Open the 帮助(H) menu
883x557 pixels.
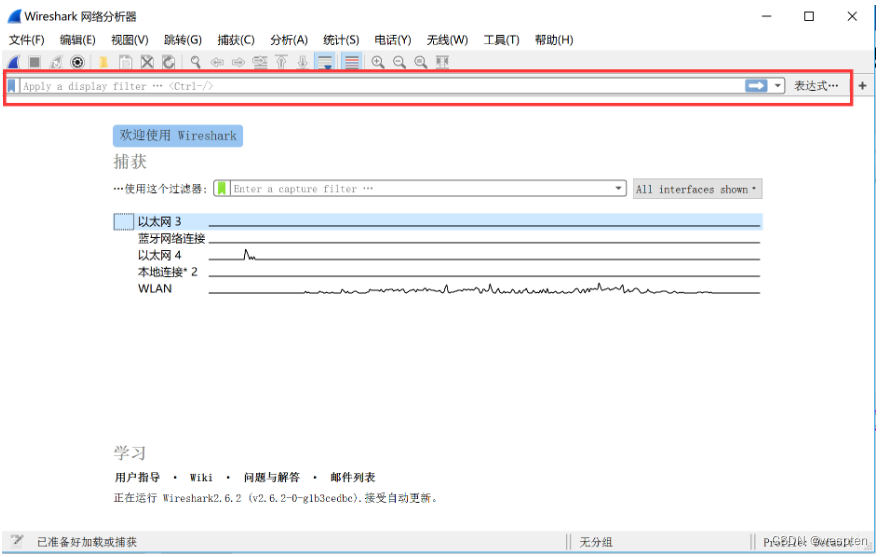click(554, 40)
